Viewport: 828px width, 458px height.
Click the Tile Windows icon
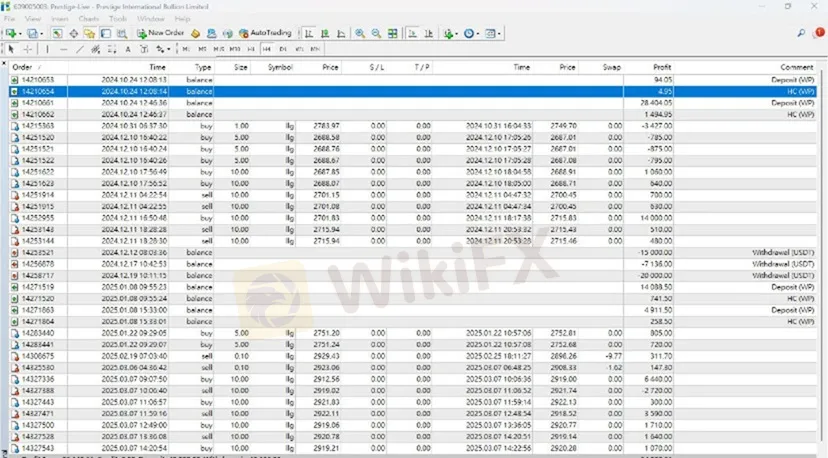[x=391, y=33]
